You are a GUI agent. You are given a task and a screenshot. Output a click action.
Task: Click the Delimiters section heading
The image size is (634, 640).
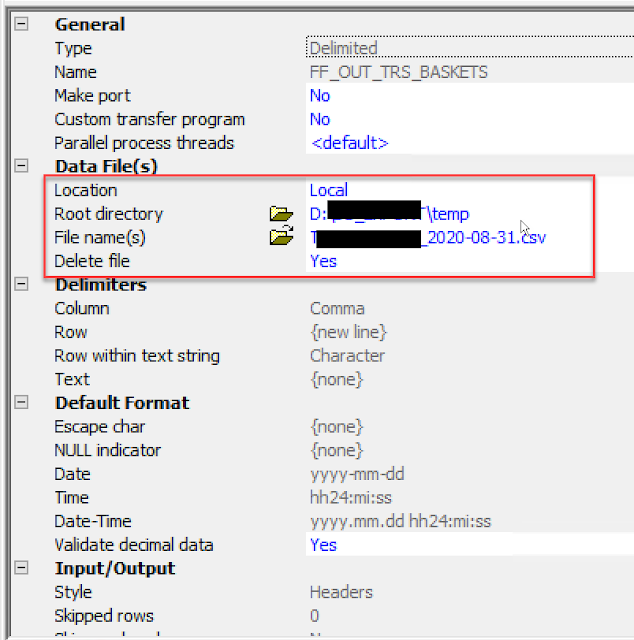(101, 285)
